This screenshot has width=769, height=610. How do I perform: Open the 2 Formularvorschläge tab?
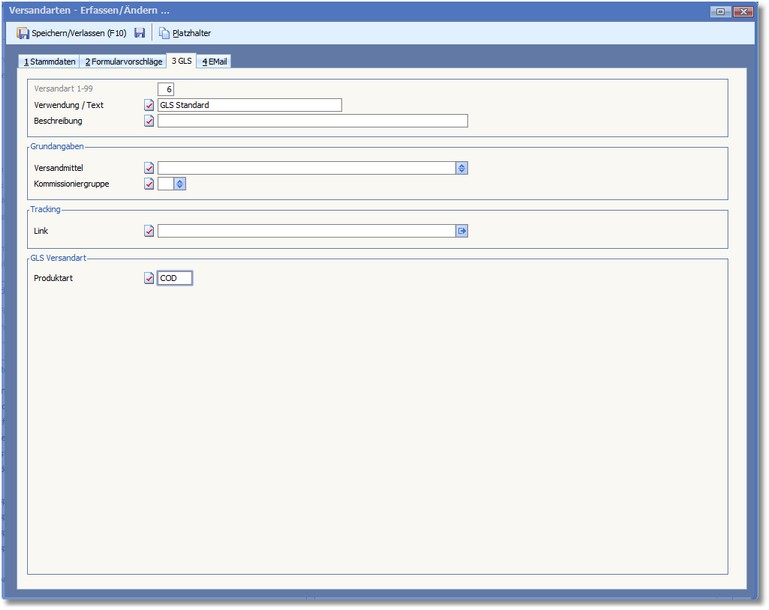tap(123, 62)
